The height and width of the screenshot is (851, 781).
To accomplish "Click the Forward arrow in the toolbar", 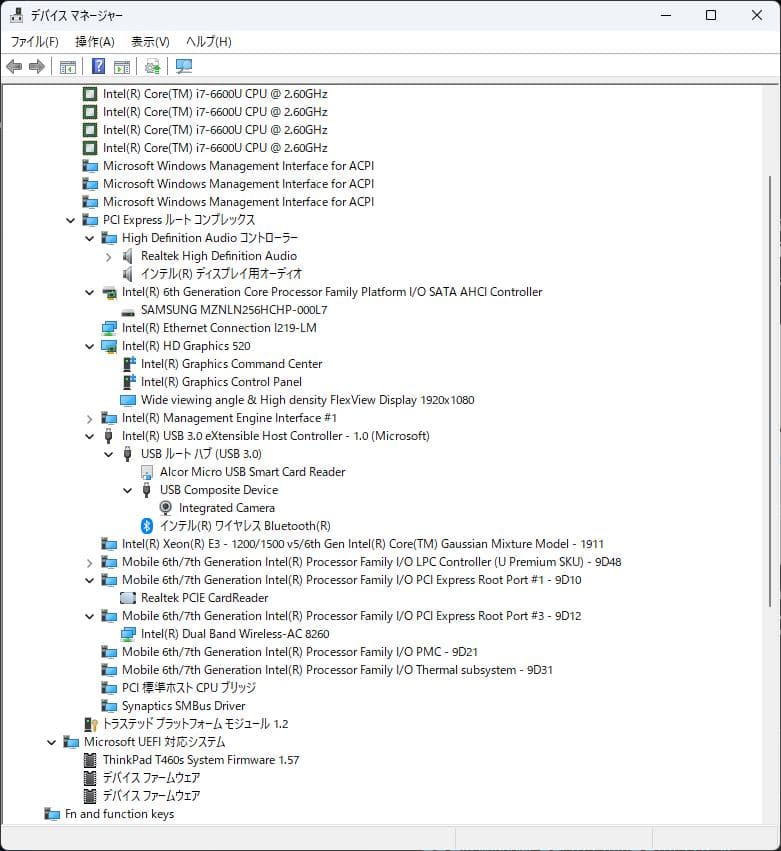I will pos(37,67).
